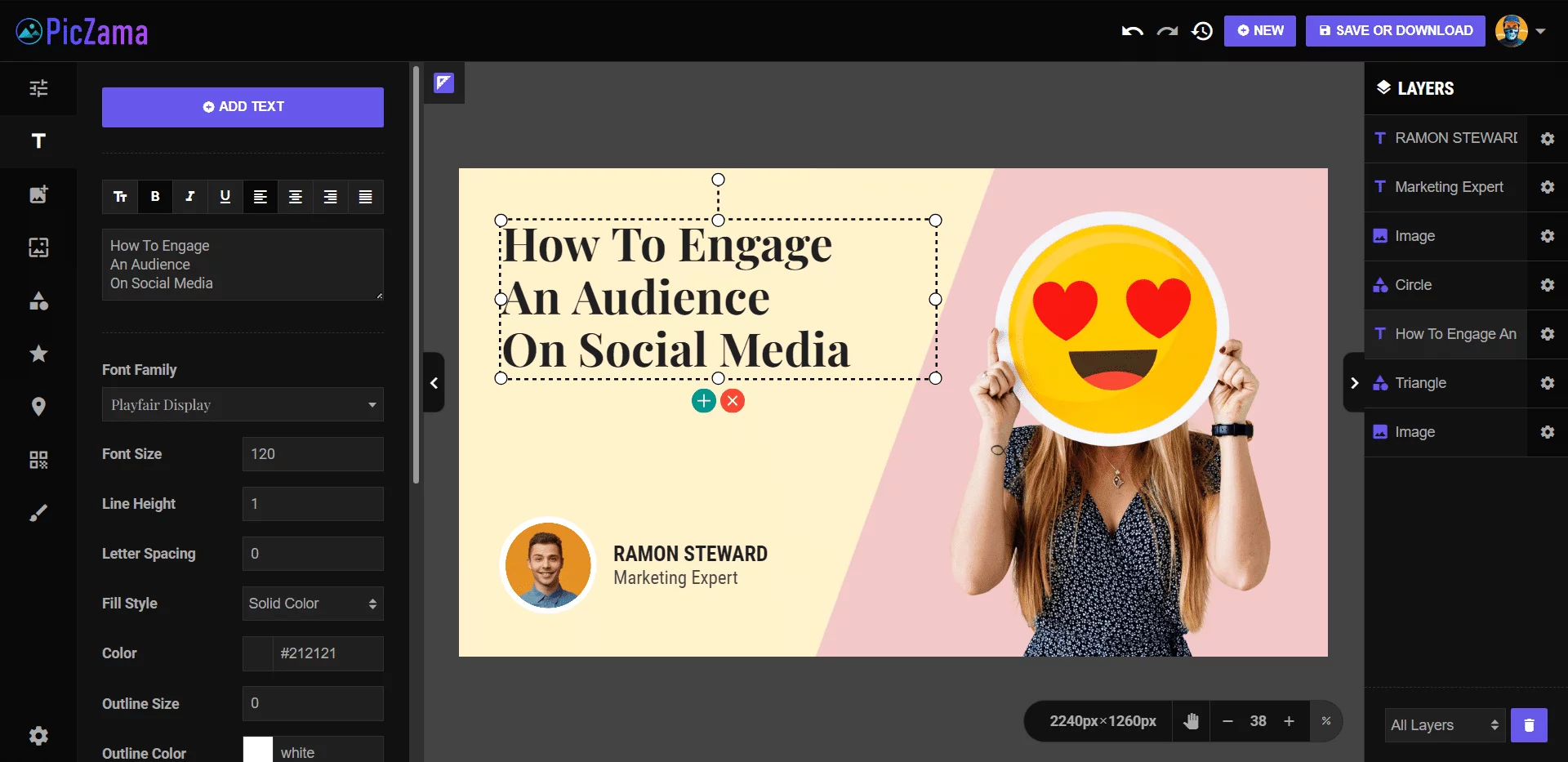The width and height of the screenshot is (1568, 762).
Task: Open the Font Family dropdown
Action: tap(243, 404)
